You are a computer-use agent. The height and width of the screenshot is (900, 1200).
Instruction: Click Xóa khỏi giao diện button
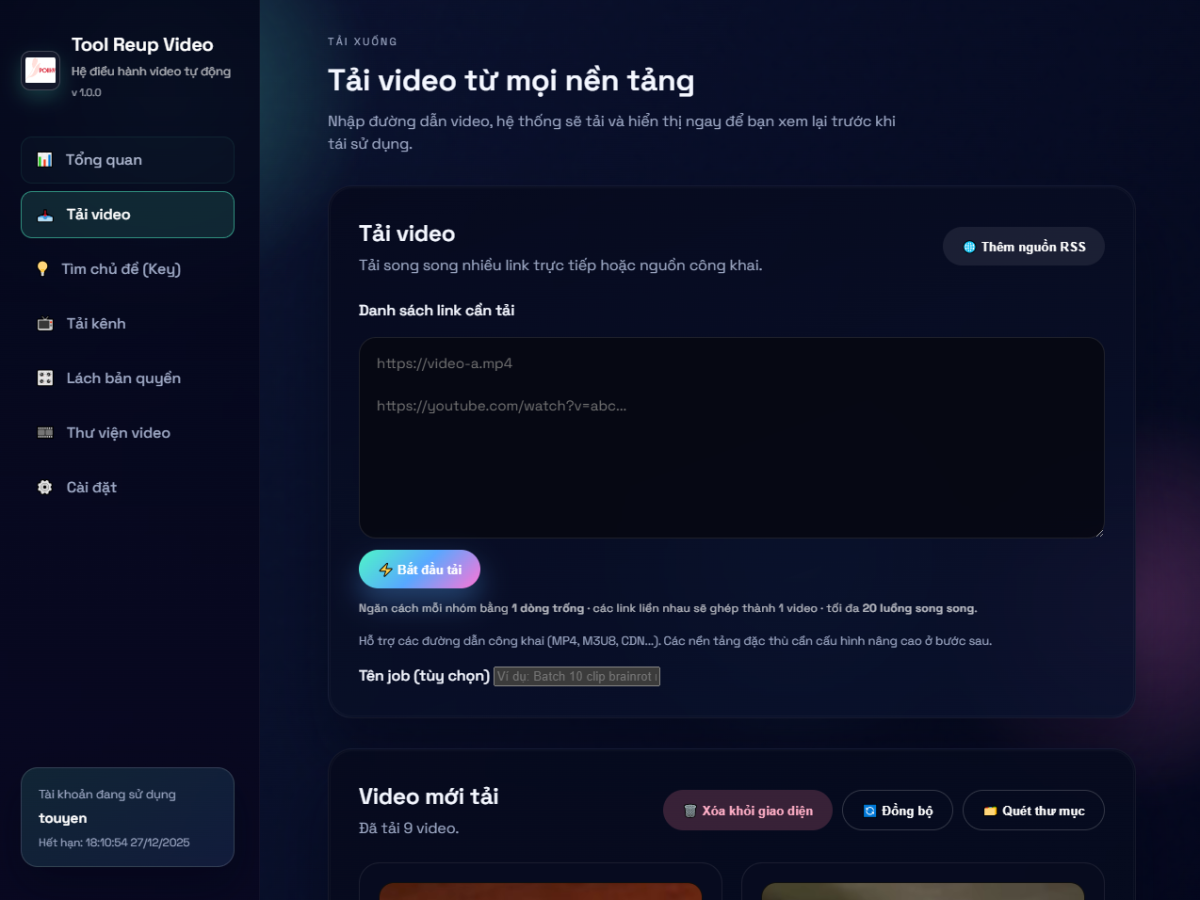pyautogui.click(x=747, y=811)
